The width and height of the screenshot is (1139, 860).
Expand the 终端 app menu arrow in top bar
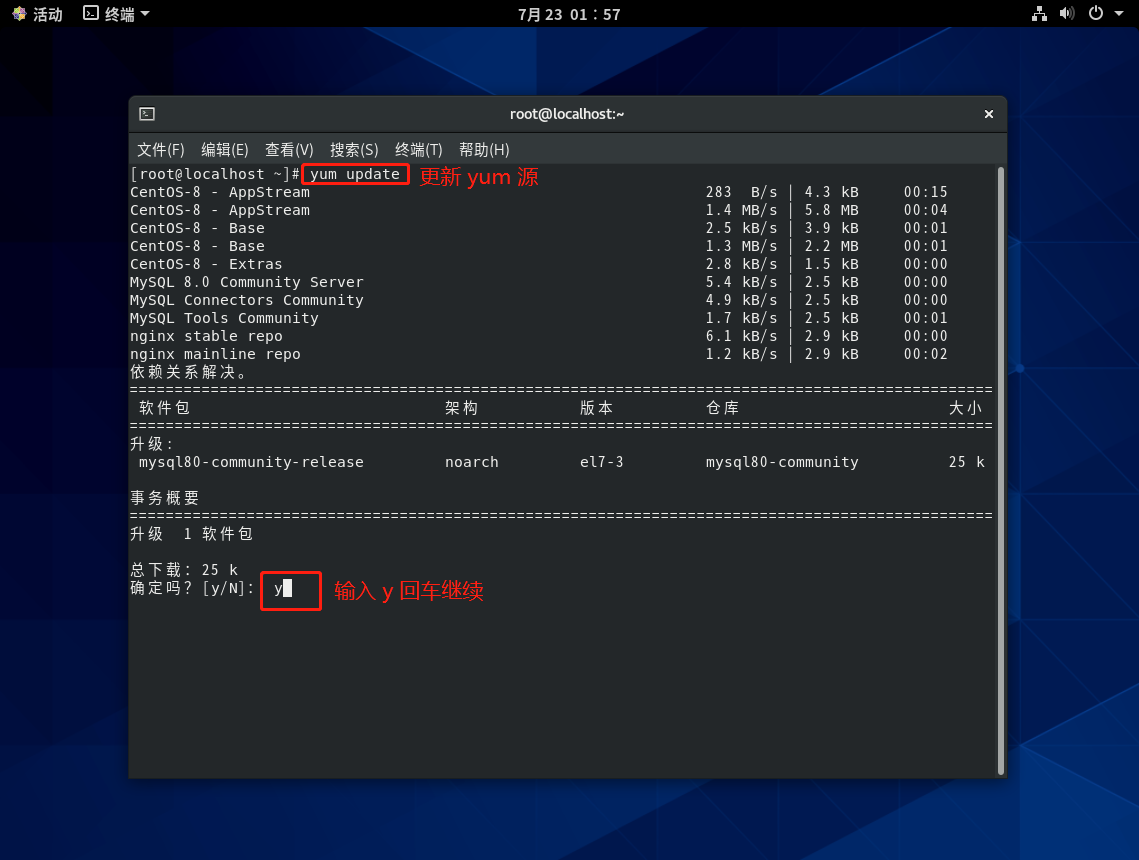tap(145, 14)
